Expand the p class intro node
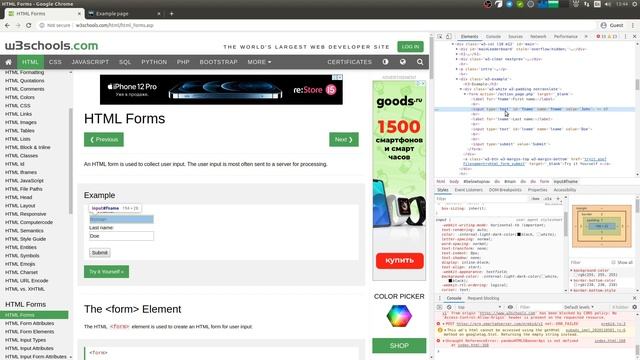 click(457, 69)
